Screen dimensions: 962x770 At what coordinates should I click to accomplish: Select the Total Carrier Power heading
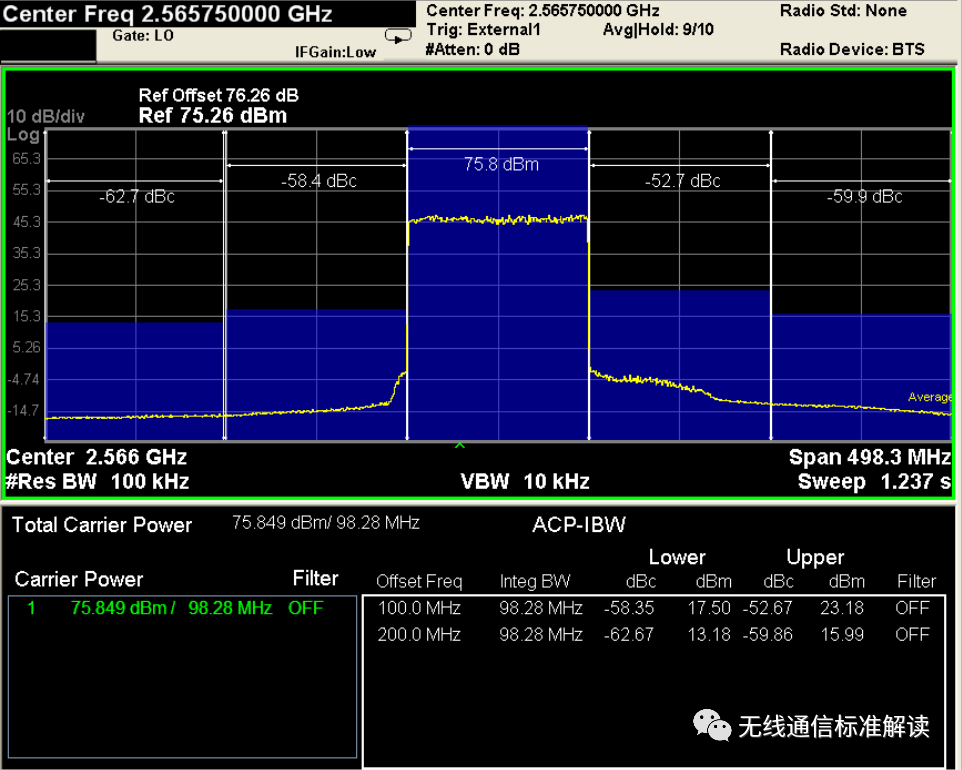pos(103,525)
